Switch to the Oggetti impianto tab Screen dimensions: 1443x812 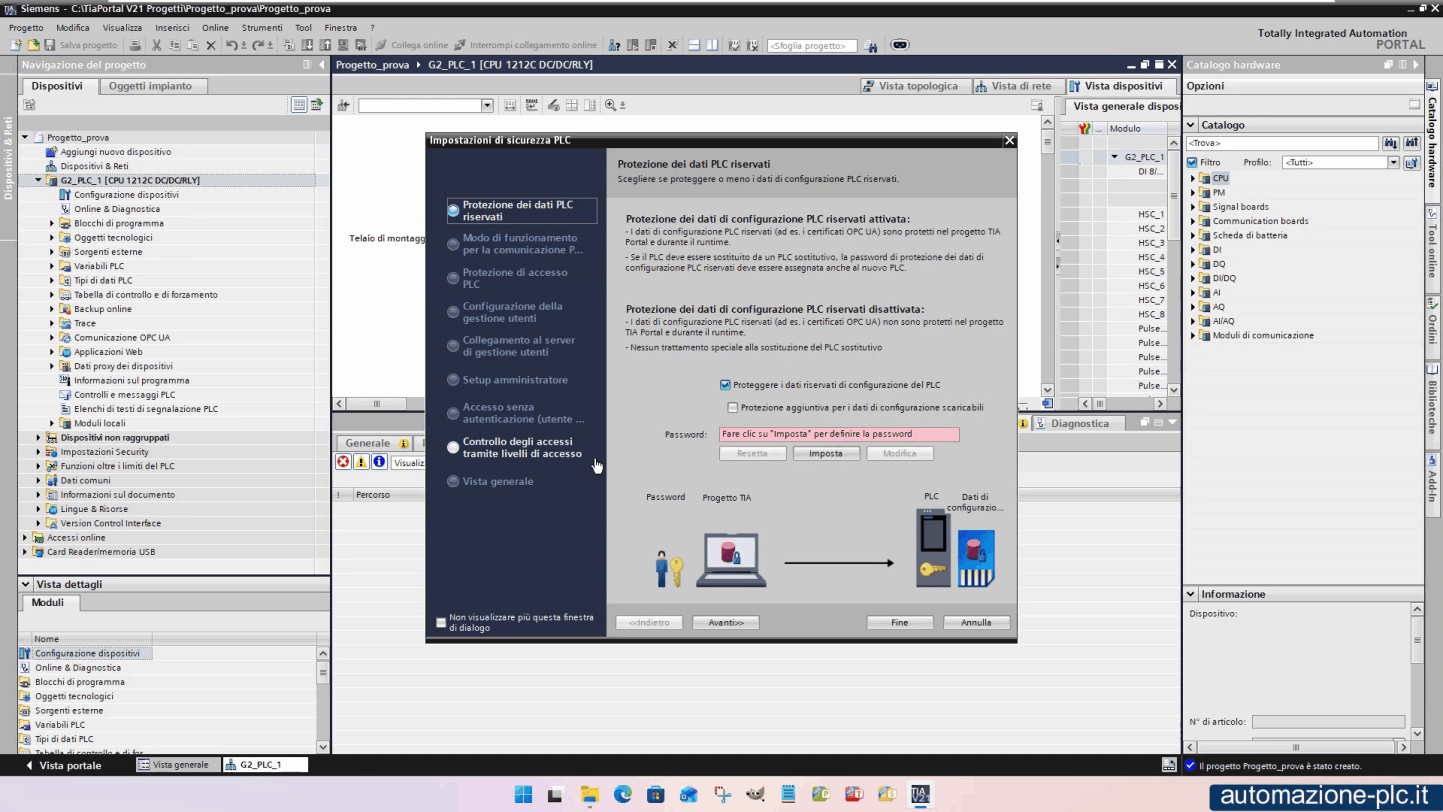[151, 85]
